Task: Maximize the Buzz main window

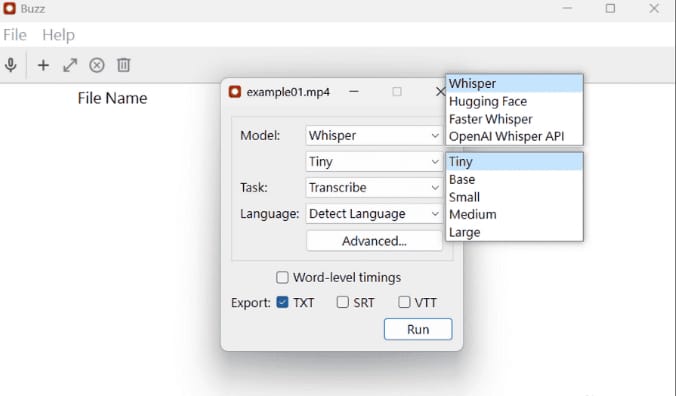Action: point(610,8)
